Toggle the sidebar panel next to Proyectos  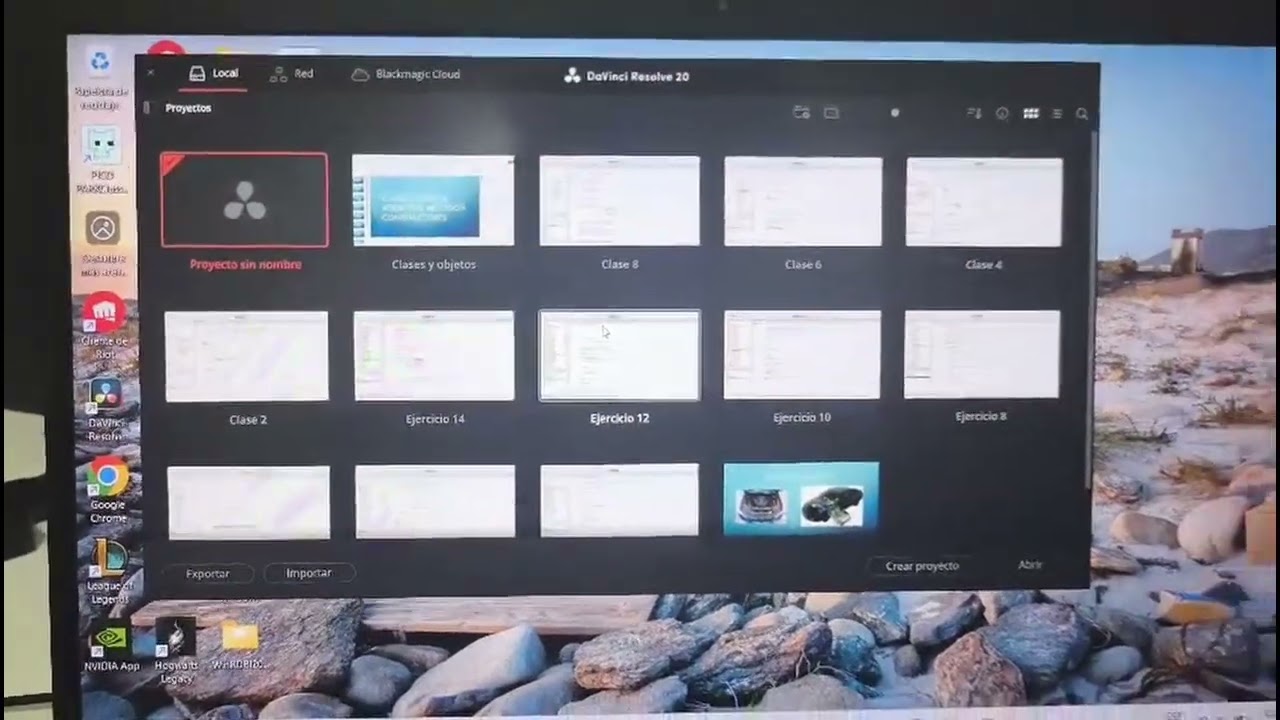(x=148, y=107)
